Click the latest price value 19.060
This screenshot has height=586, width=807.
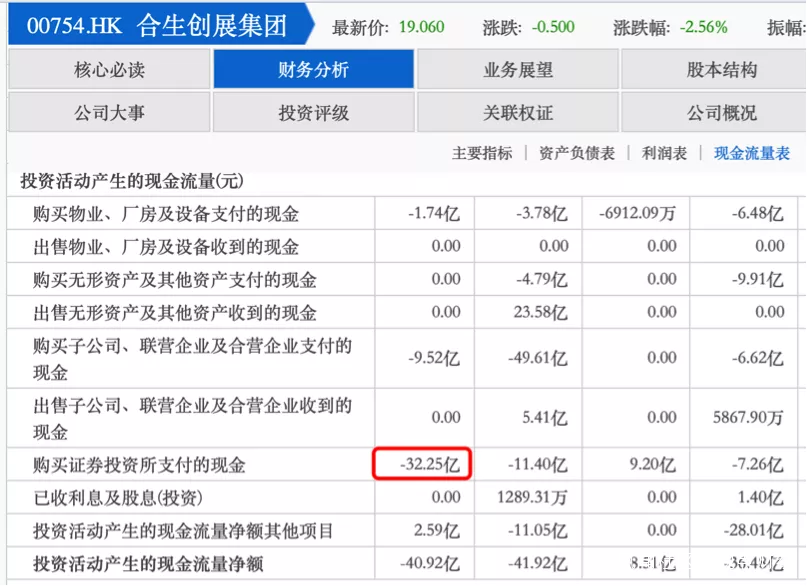(x=422, y=27)
